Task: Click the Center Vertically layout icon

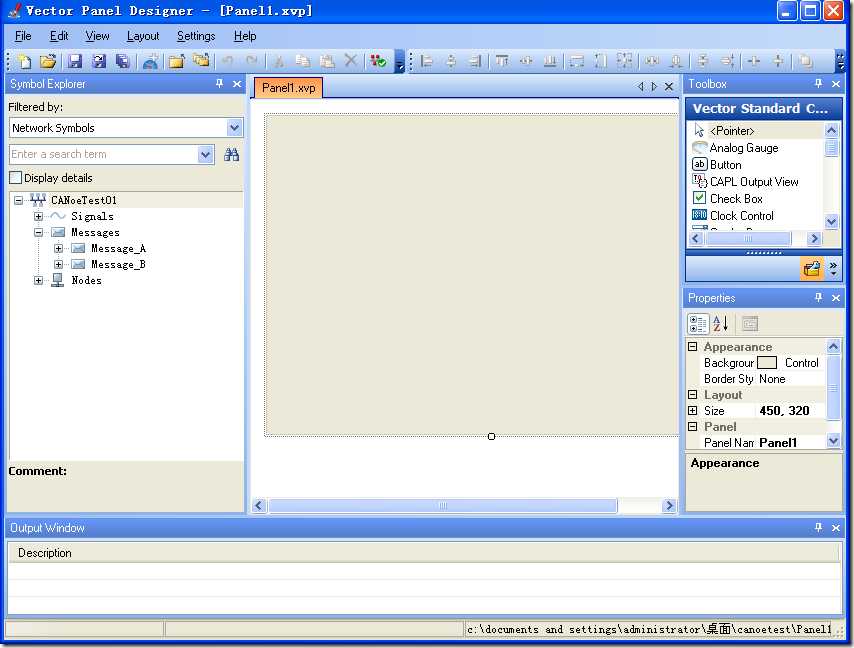Action: pos(778,62)
